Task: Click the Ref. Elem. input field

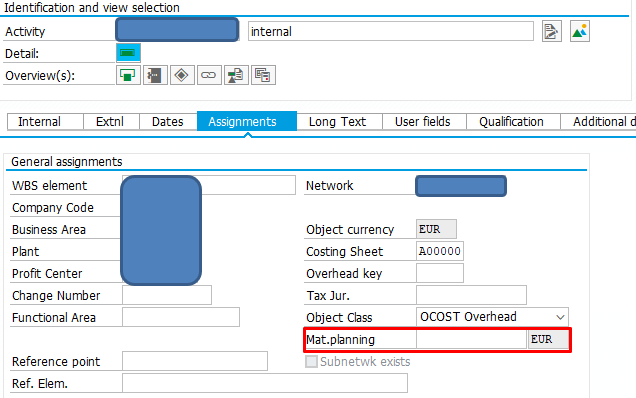Action: click(x=265, y=383)
